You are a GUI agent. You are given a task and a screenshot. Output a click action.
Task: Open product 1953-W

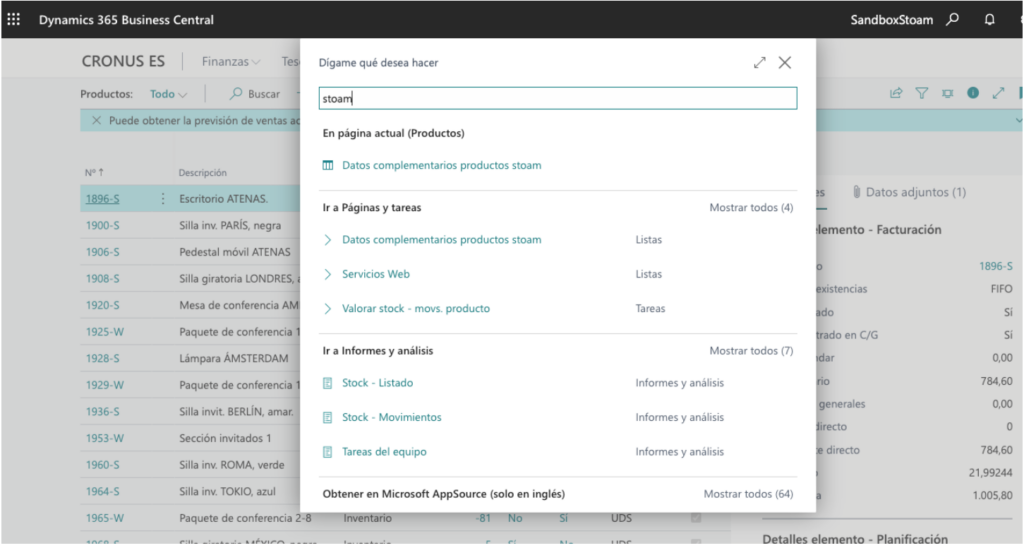(104, 438)
